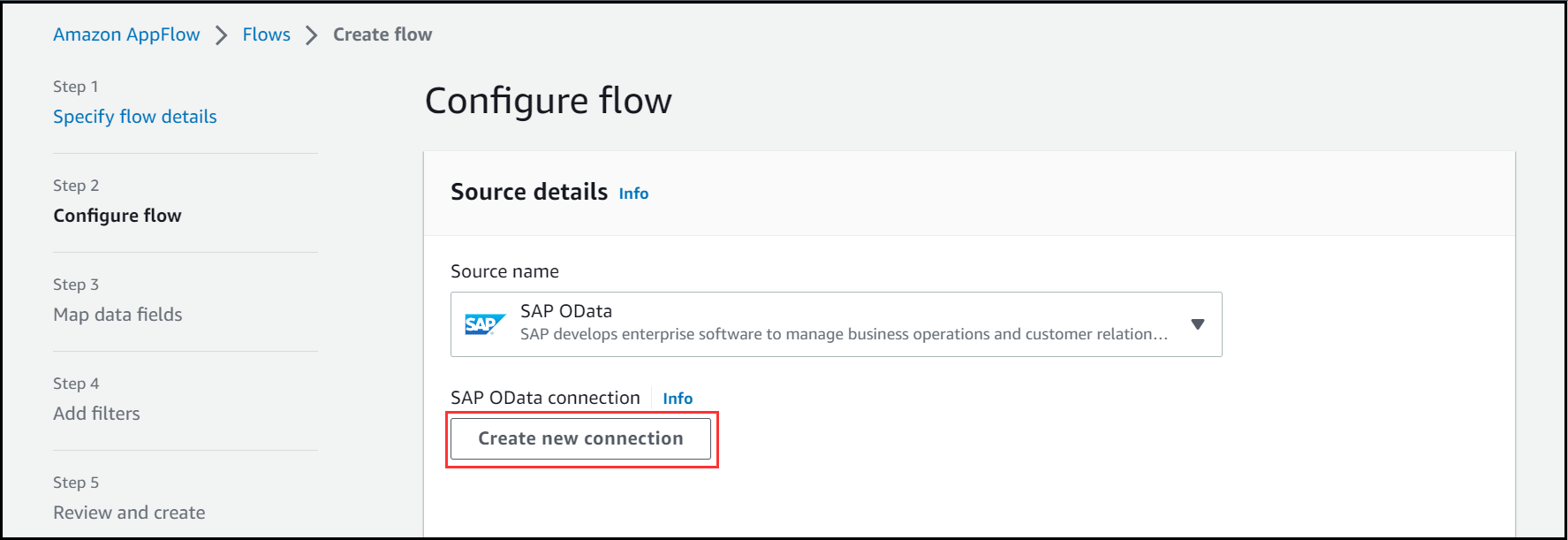Select the Map data fields step
Screen dimensions: 1568x540
click(117, 315)
